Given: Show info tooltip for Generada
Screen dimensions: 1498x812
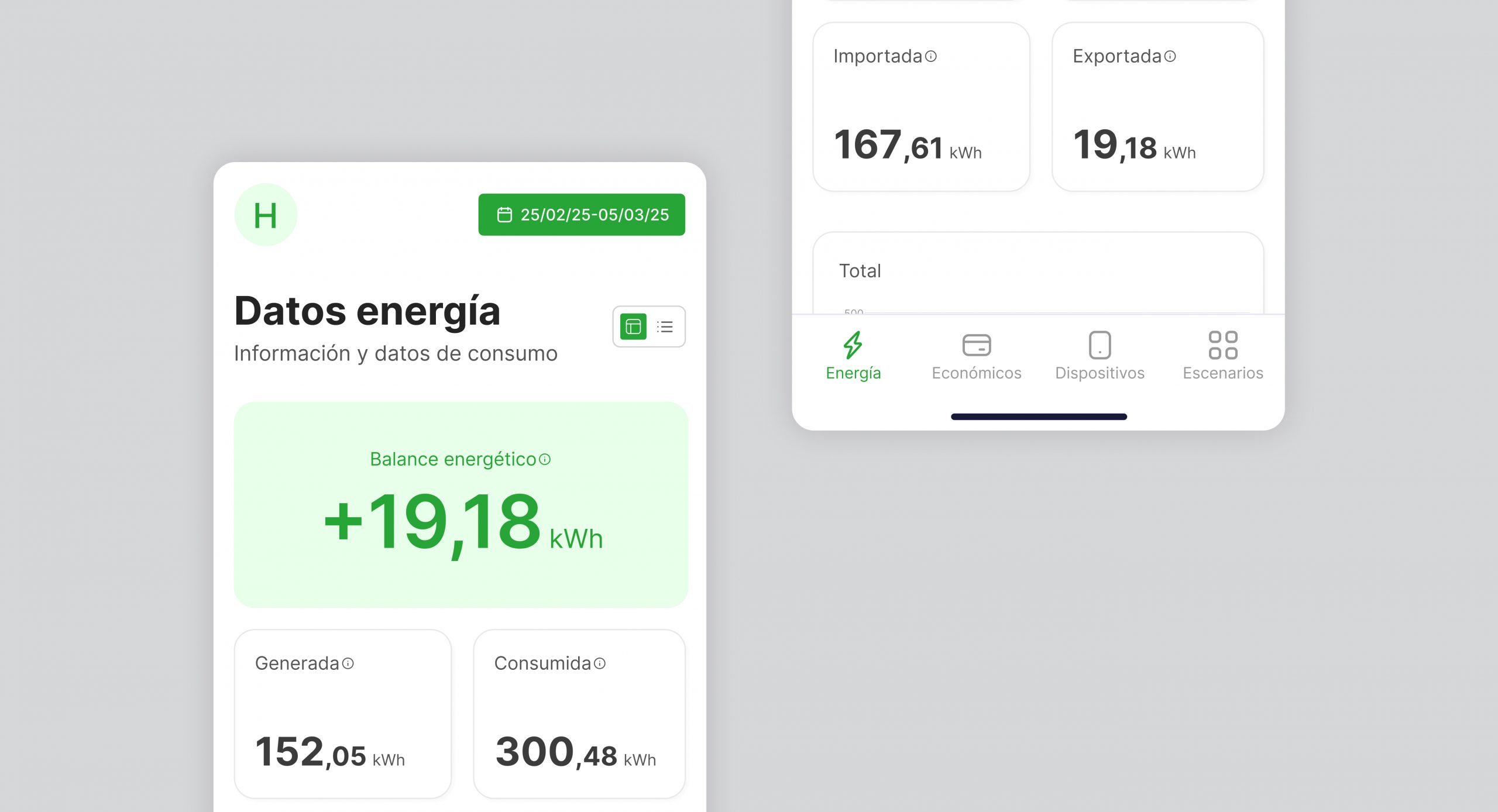Looking at the screenshot, I should pos(348,663).
